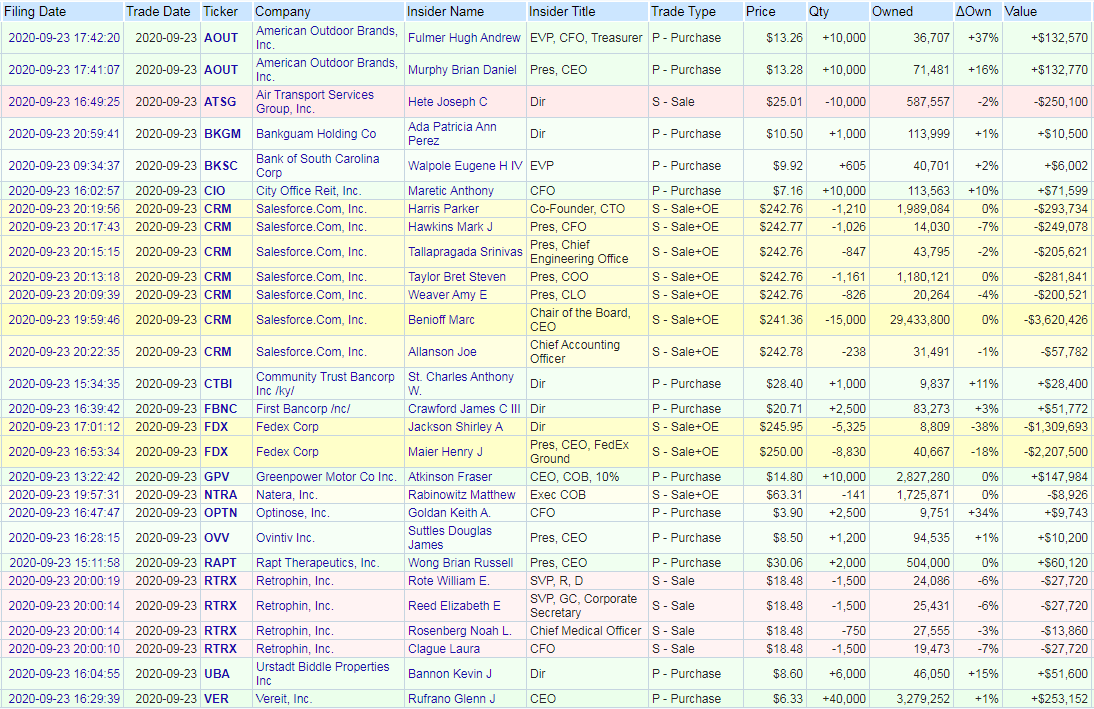Screen dimensions: 1094x709
Task: Open FBNC ticker link
Action: pos(220,409)
